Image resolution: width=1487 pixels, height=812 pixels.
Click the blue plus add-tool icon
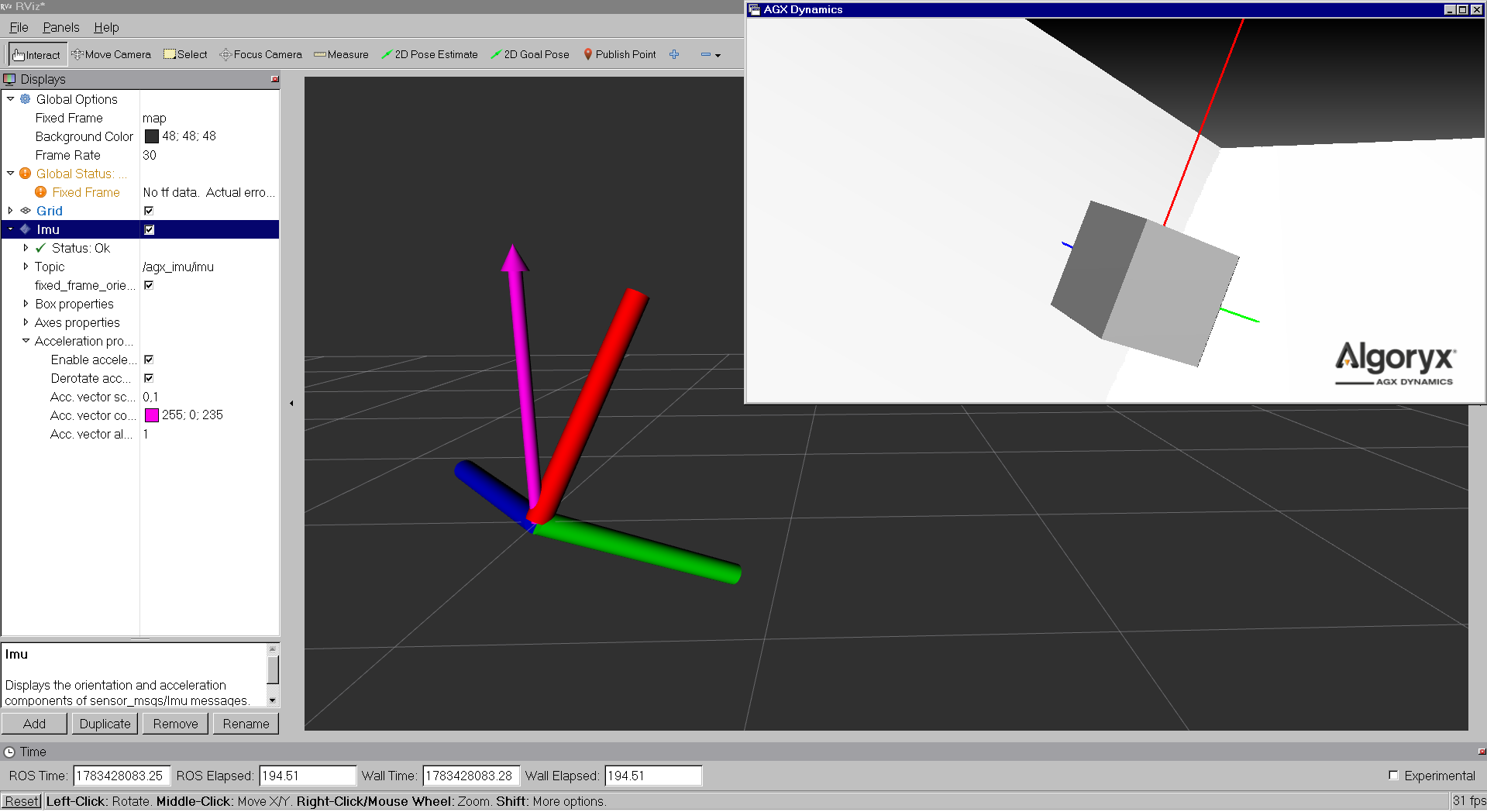pos(674,54)
